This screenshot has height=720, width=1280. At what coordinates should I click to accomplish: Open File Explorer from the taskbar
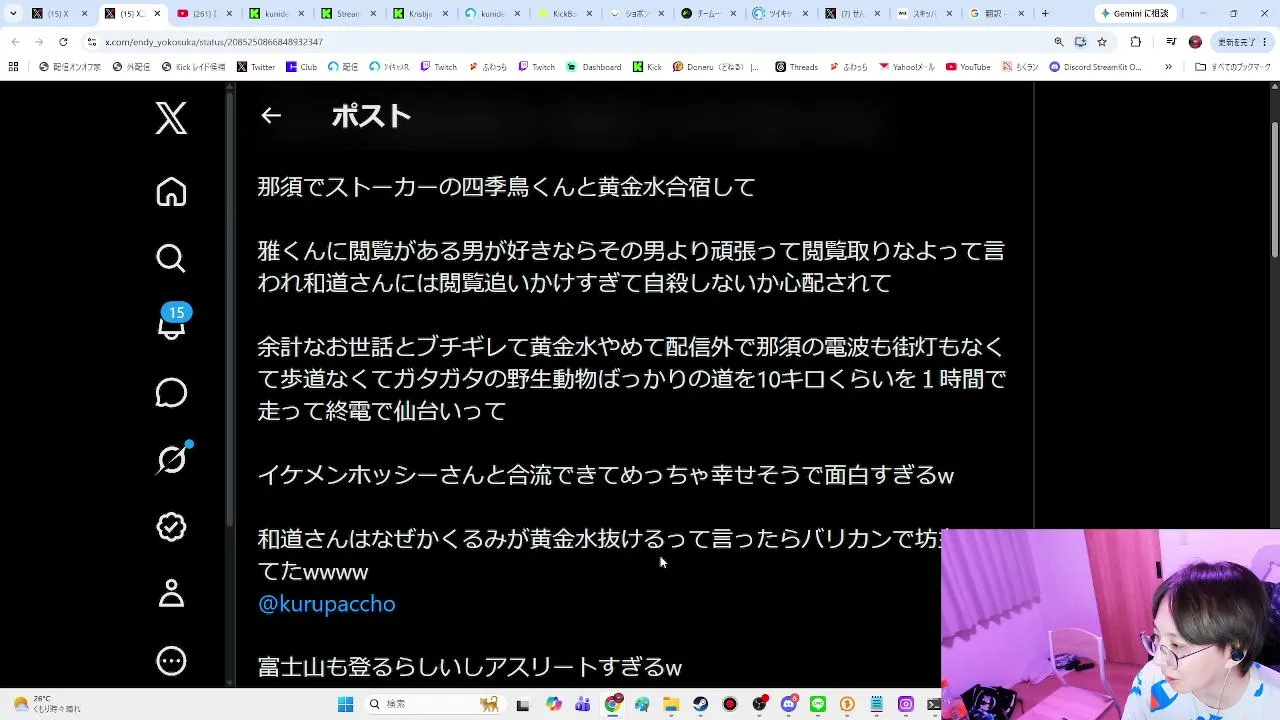(x=671, y=704)
